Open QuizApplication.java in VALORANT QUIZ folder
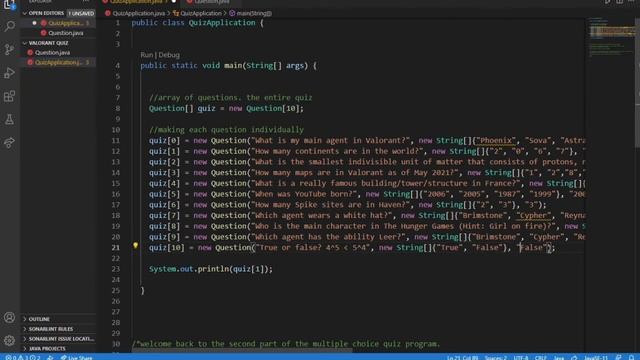 [x=58, y=62]
